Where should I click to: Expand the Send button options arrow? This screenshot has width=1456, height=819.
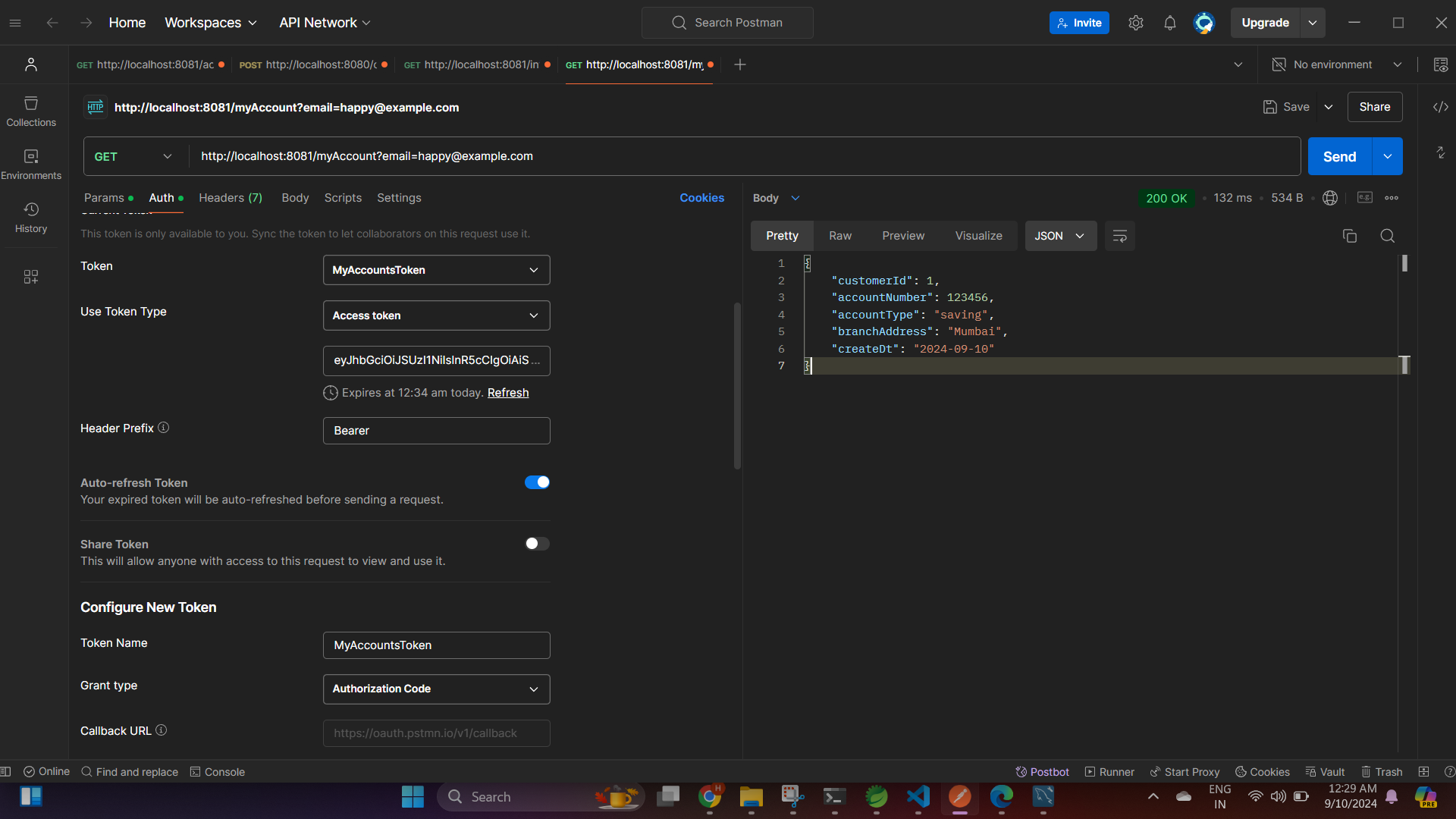[1387, 156]
